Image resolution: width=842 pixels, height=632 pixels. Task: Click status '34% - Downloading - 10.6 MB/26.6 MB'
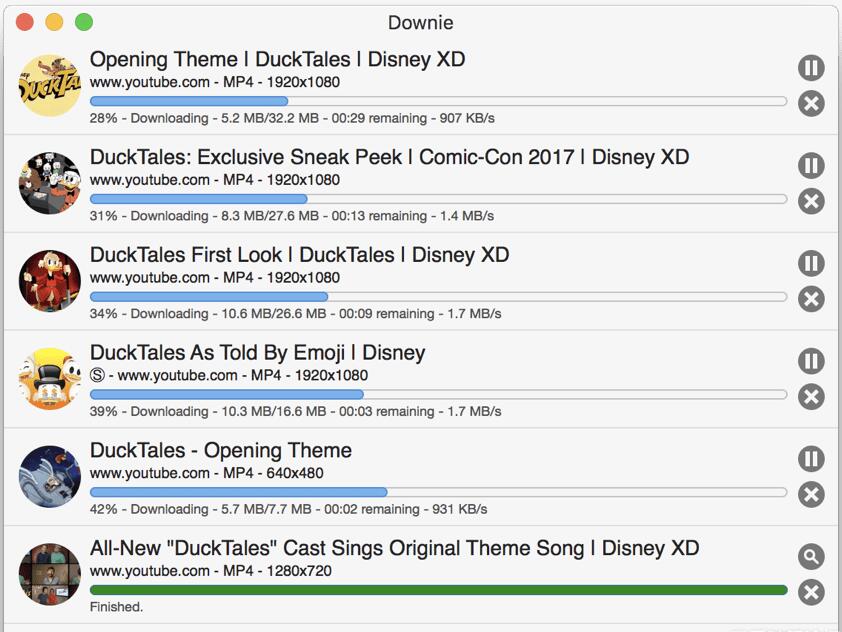208,314
